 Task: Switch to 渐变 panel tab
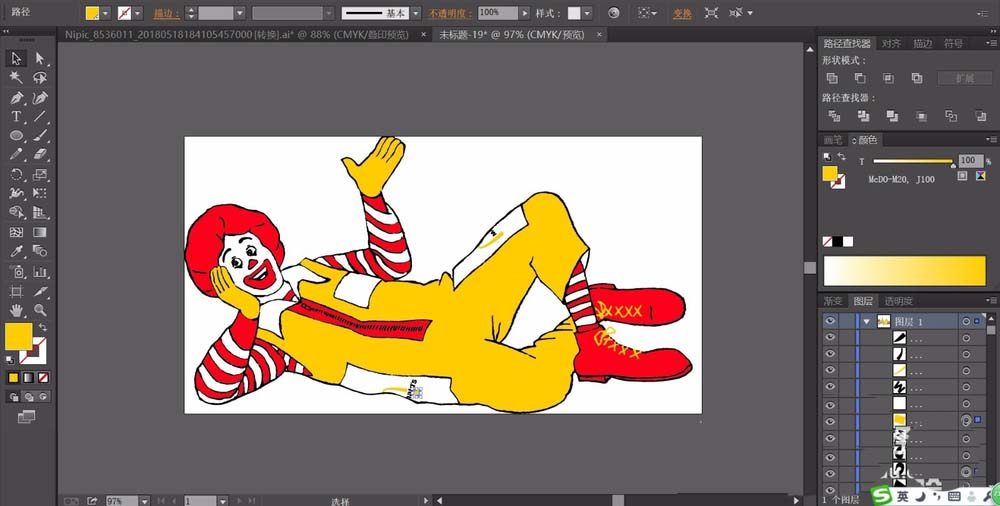(833, 301)
